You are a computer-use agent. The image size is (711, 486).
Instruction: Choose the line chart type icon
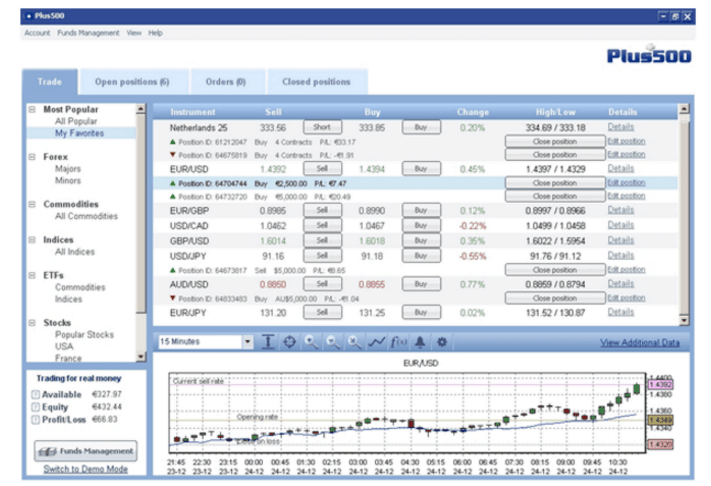(376, 342)
